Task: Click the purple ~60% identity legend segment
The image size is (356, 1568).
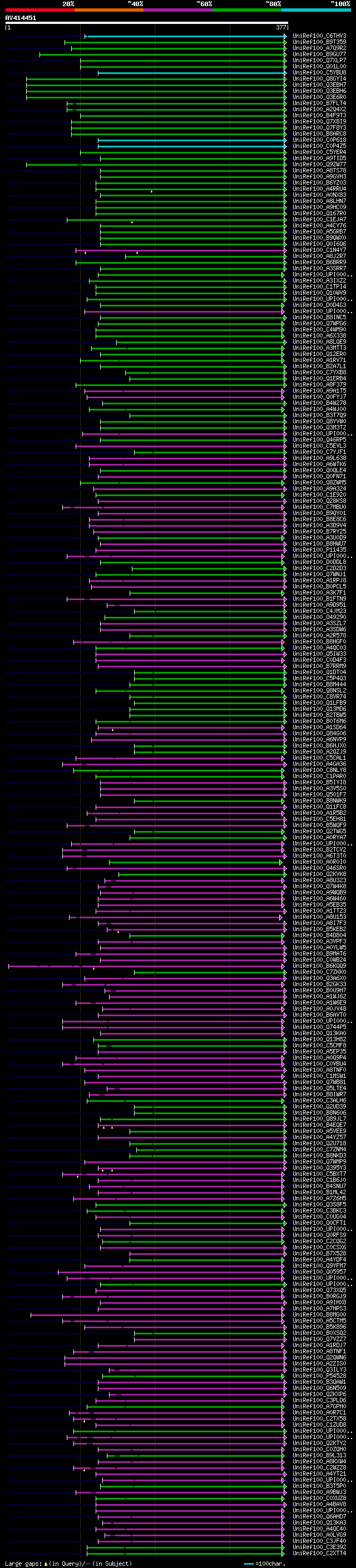Action: coord(177,10)
